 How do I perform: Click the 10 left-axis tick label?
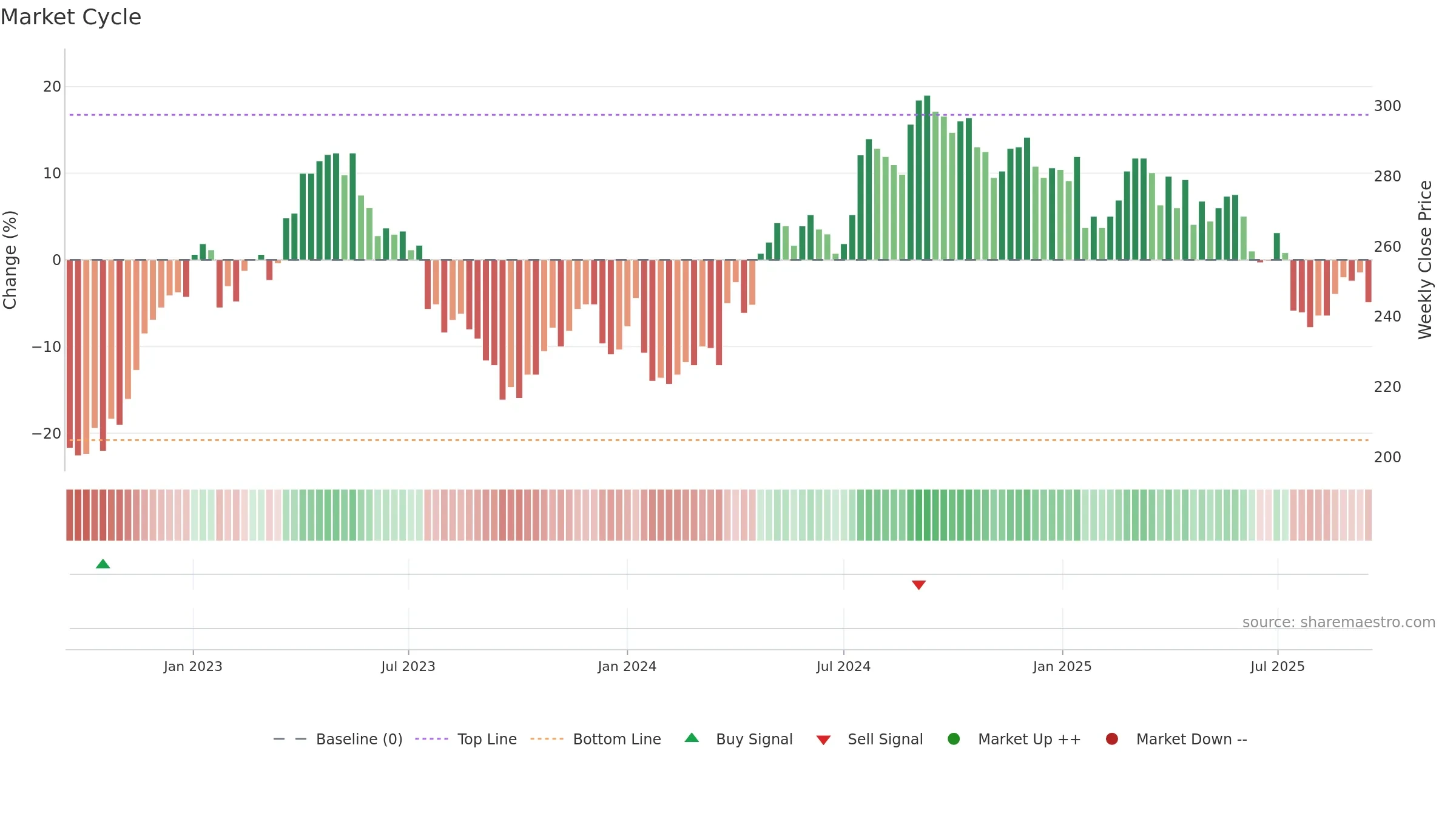tap(52, 174)
